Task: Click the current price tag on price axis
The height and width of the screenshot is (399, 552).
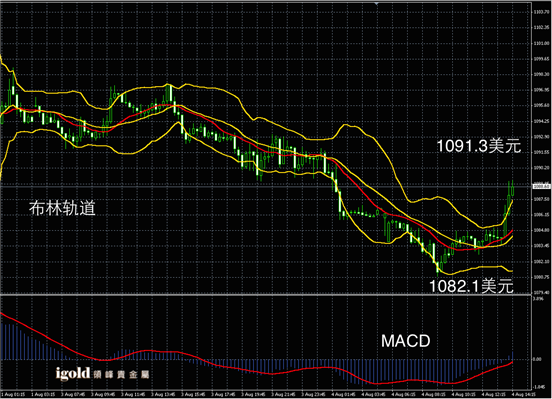Action: [541, 187]
